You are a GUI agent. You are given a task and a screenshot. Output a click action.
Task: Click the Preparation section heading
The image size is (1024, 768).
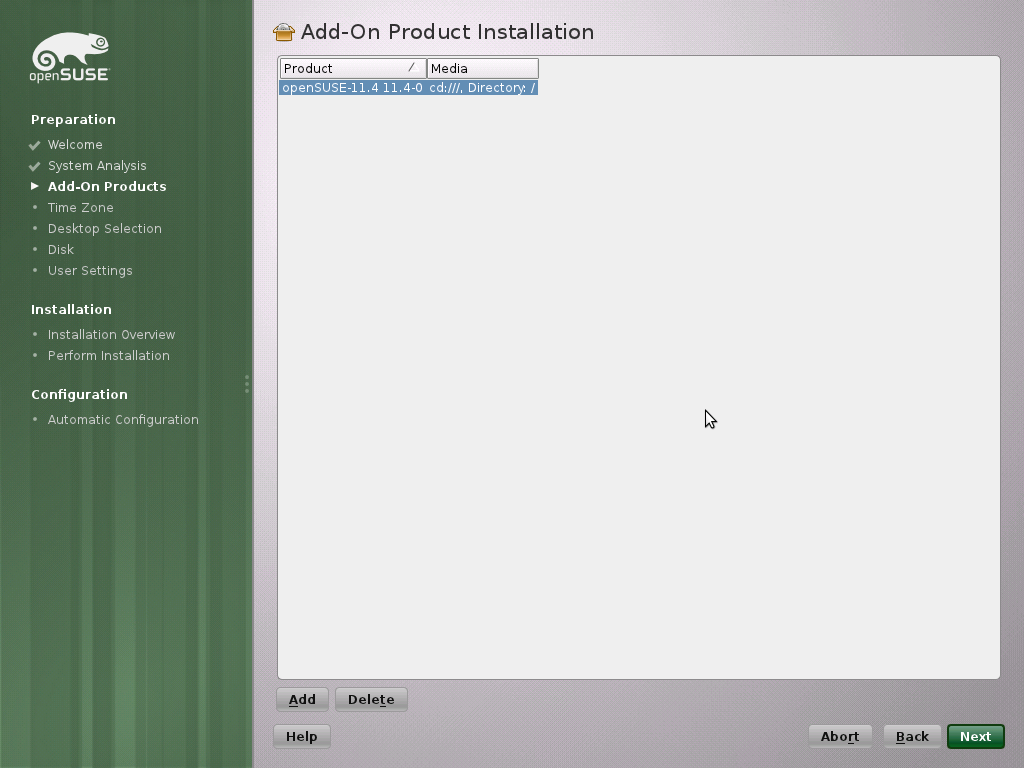[73, 120]
